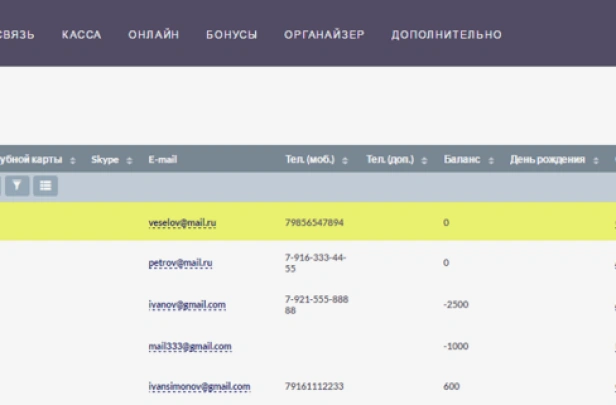Open the Бонусы menu
616x405 pixels.
click(231, 35)
